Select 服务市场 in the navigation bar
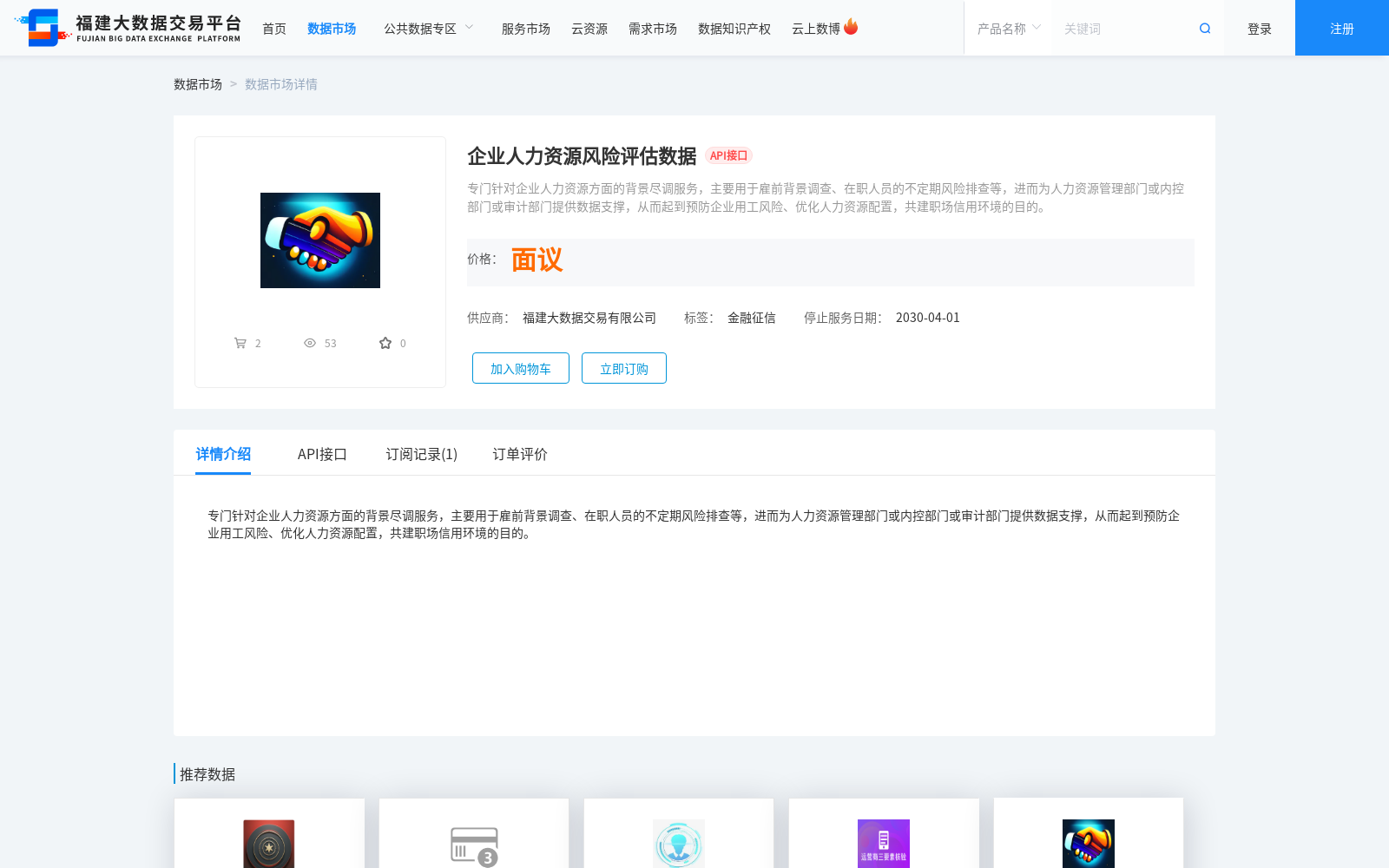1389x868 pixels. click(x=524, y=28)
